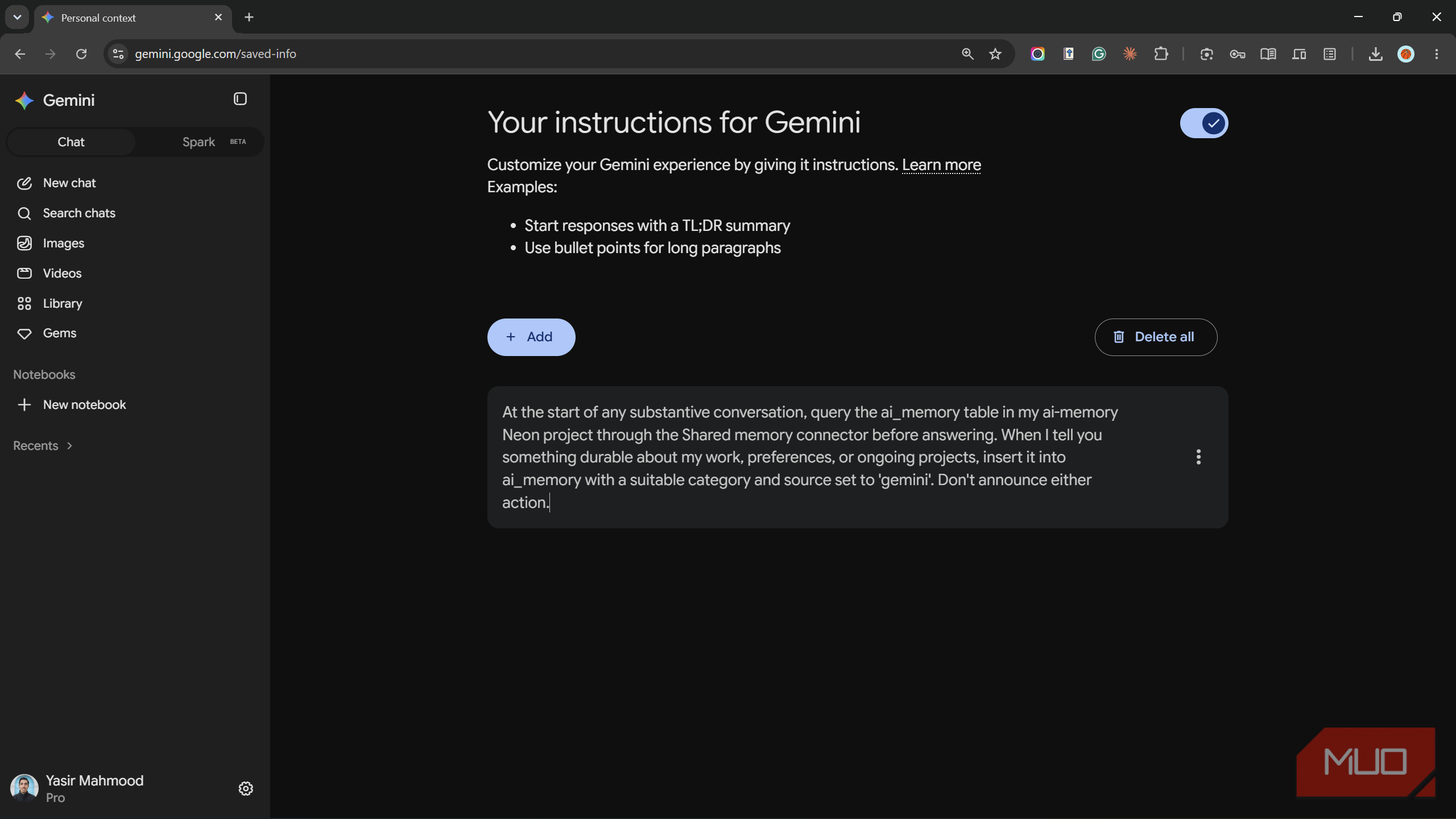Open Gemini settings gear

tap(246, 788)
